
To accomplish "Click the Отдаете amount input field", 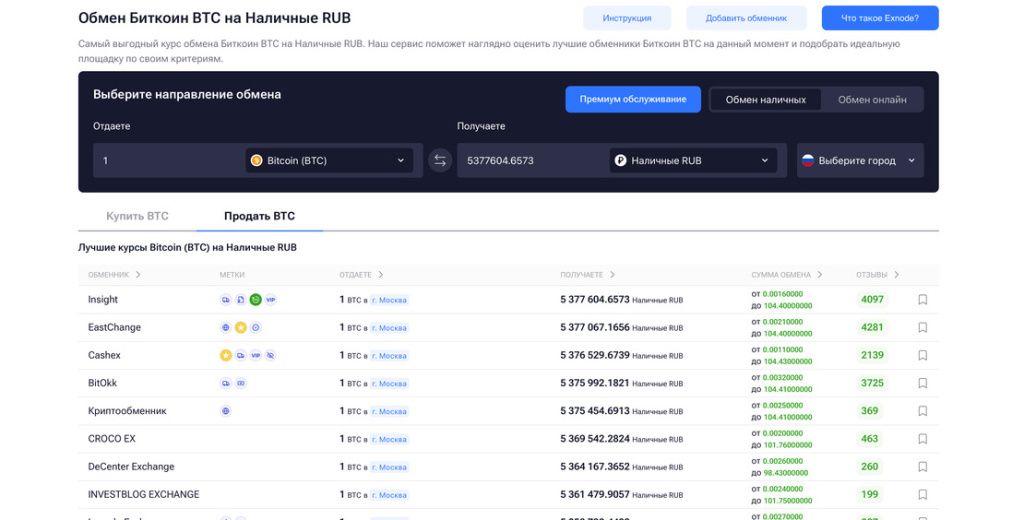I will [x=168, y=161].
